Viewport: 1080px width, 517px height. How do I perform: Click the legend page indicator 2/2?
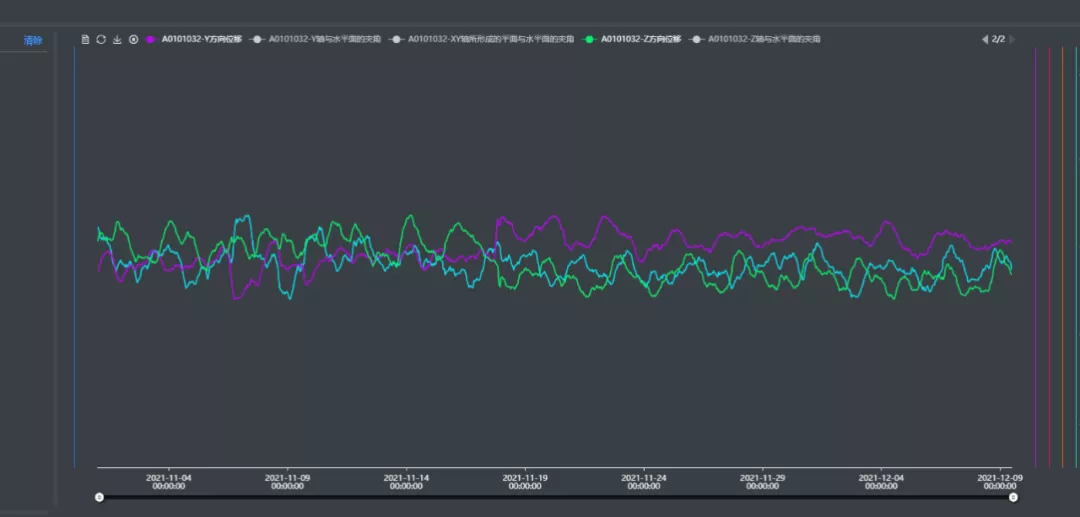pyautogui.click(x=998, y=39)
